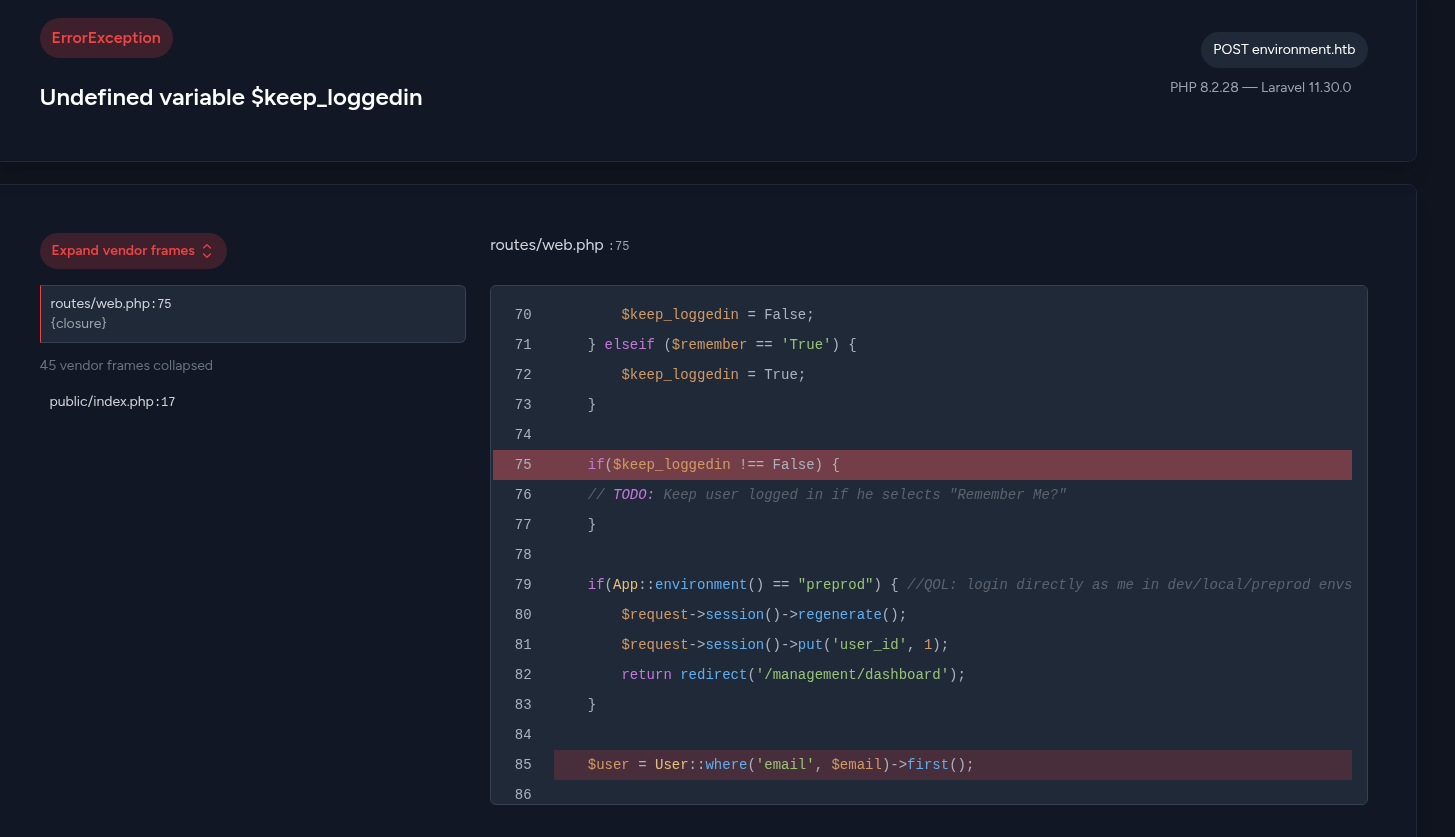Click line number 79 in gutter

[523, 585]
